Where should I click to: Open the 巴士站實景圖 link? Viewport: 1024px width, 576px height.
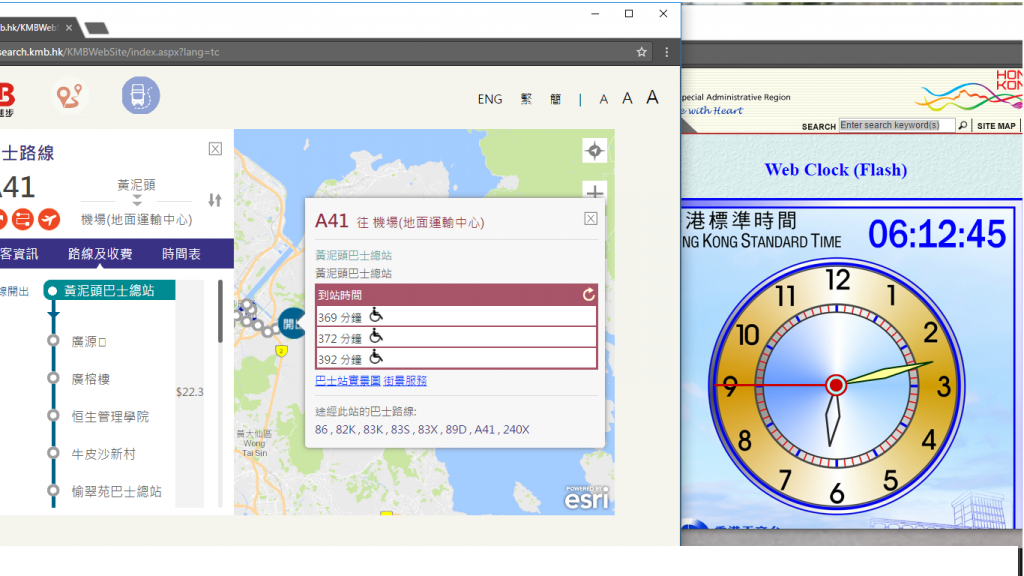tap(347, 381)
